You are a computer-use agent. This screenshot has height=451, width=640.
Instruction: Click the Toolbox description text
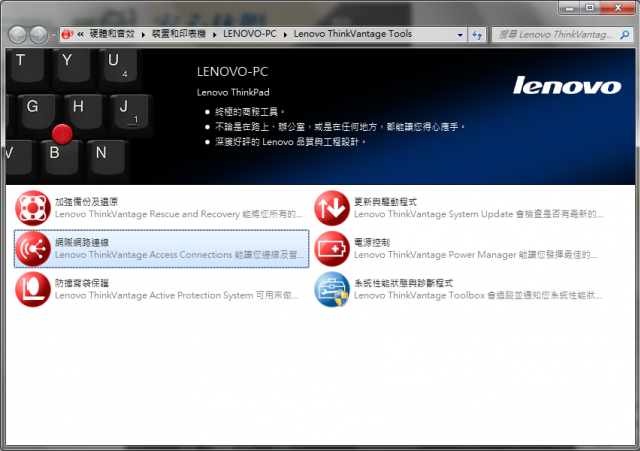coord(478,295)
